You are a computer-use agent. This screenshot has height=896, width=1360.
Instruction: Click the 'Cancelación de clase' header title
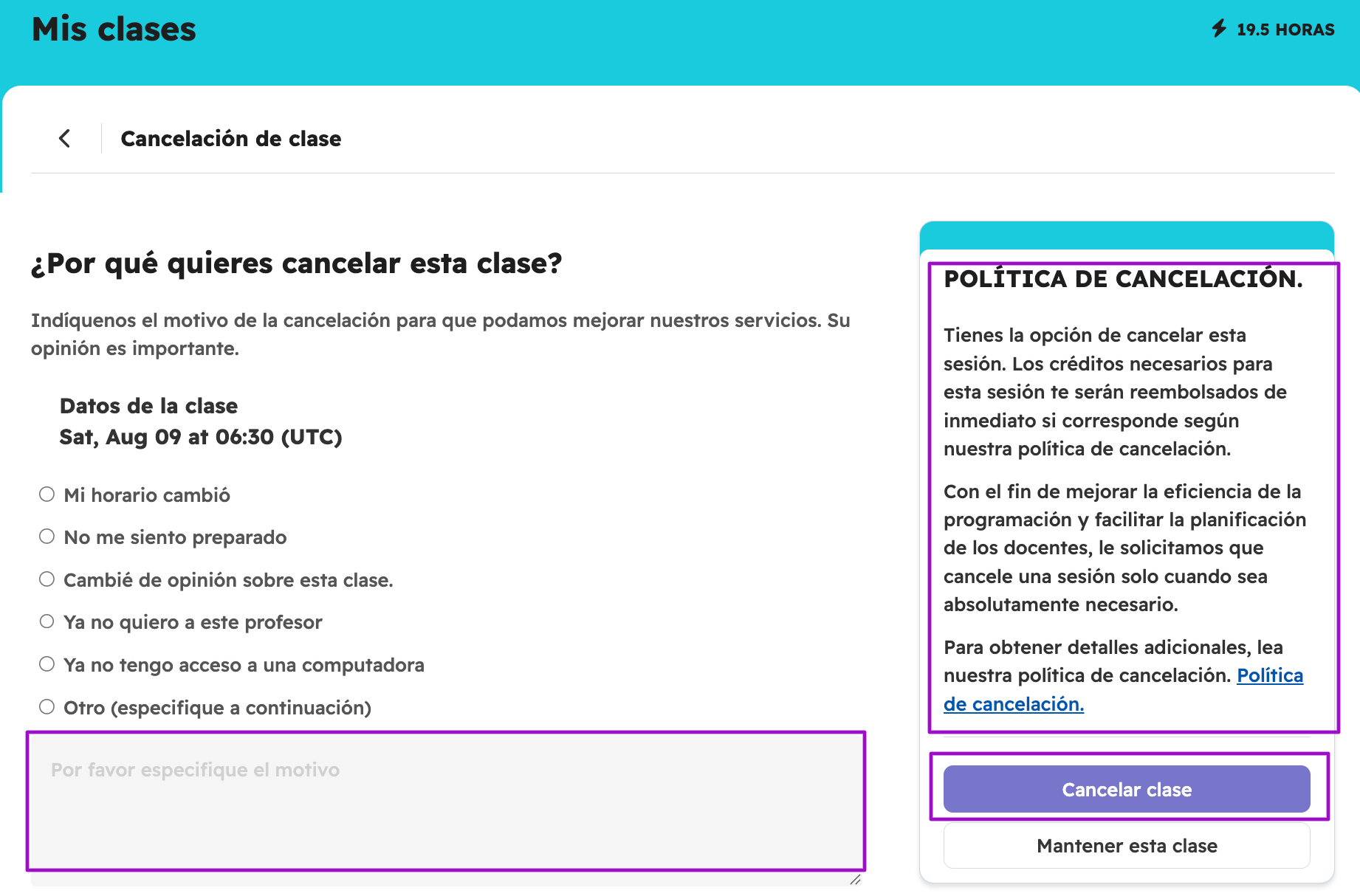(x=230, y=139)
